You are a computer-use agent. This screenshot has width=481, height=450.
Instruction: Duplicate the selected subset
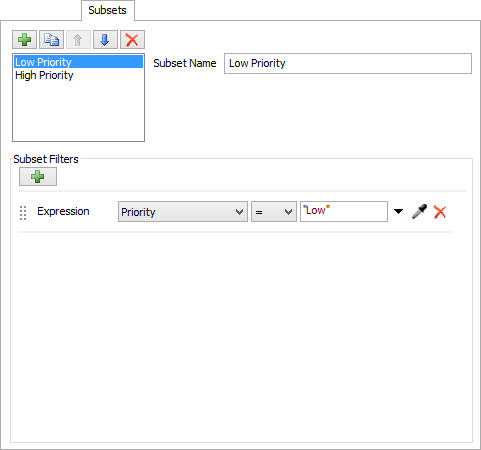tap(51, 40)
